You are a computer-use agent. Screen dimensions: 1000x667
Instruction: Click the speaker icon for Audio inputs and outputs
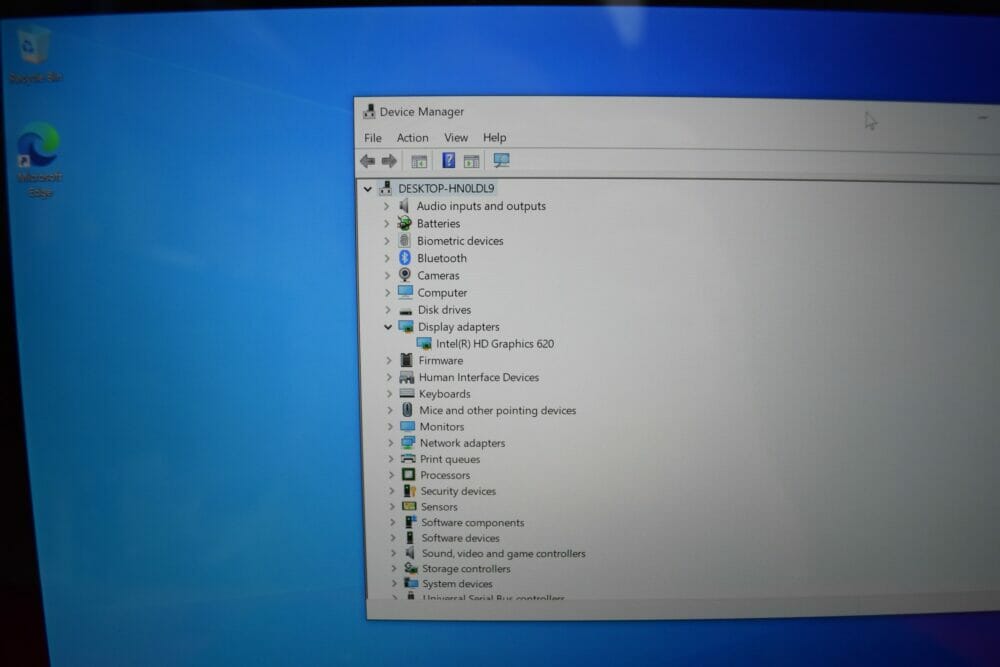[404, 206]
